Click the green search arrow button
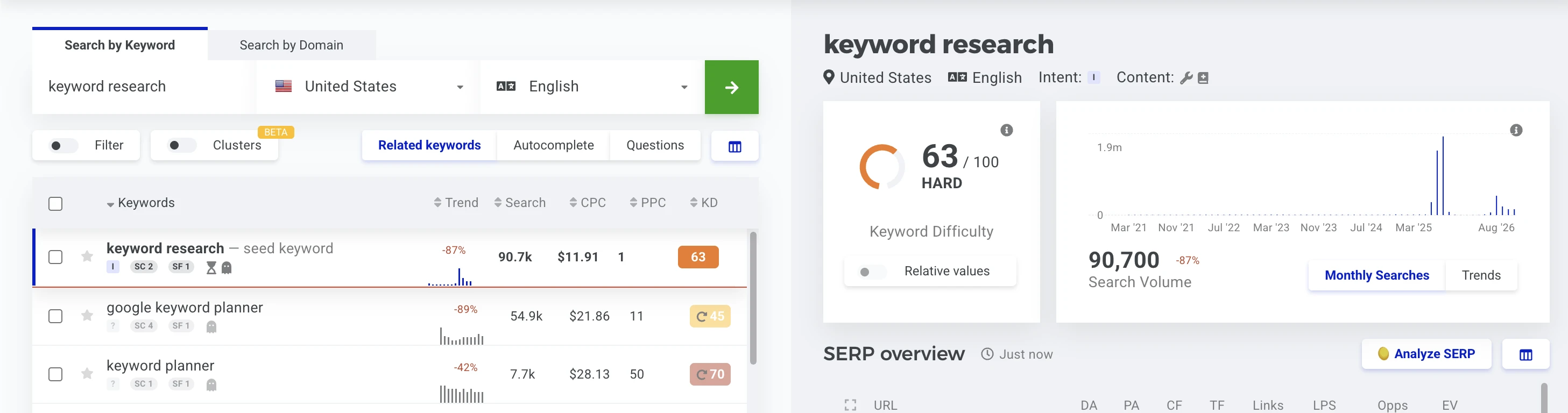1568x413 pixels. click(731, 87)
